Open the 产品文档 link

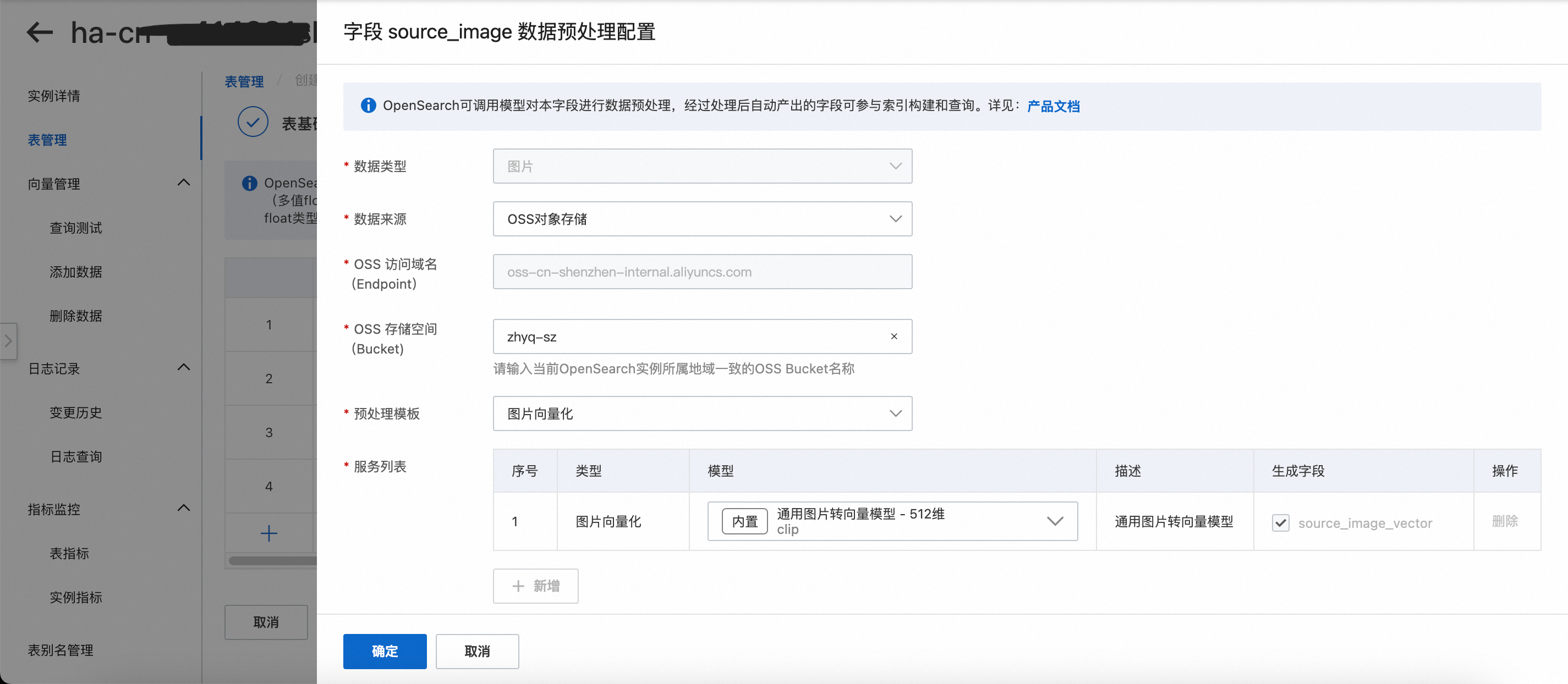click(x=1053, y=107)
